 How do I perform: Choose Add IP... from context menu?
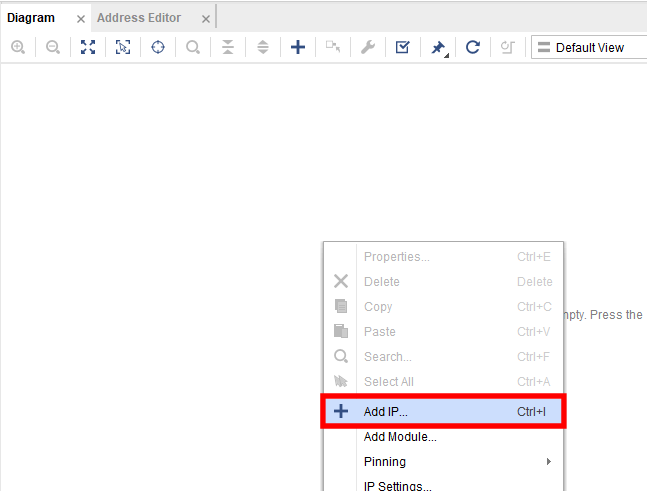click(x=443, y=411)
